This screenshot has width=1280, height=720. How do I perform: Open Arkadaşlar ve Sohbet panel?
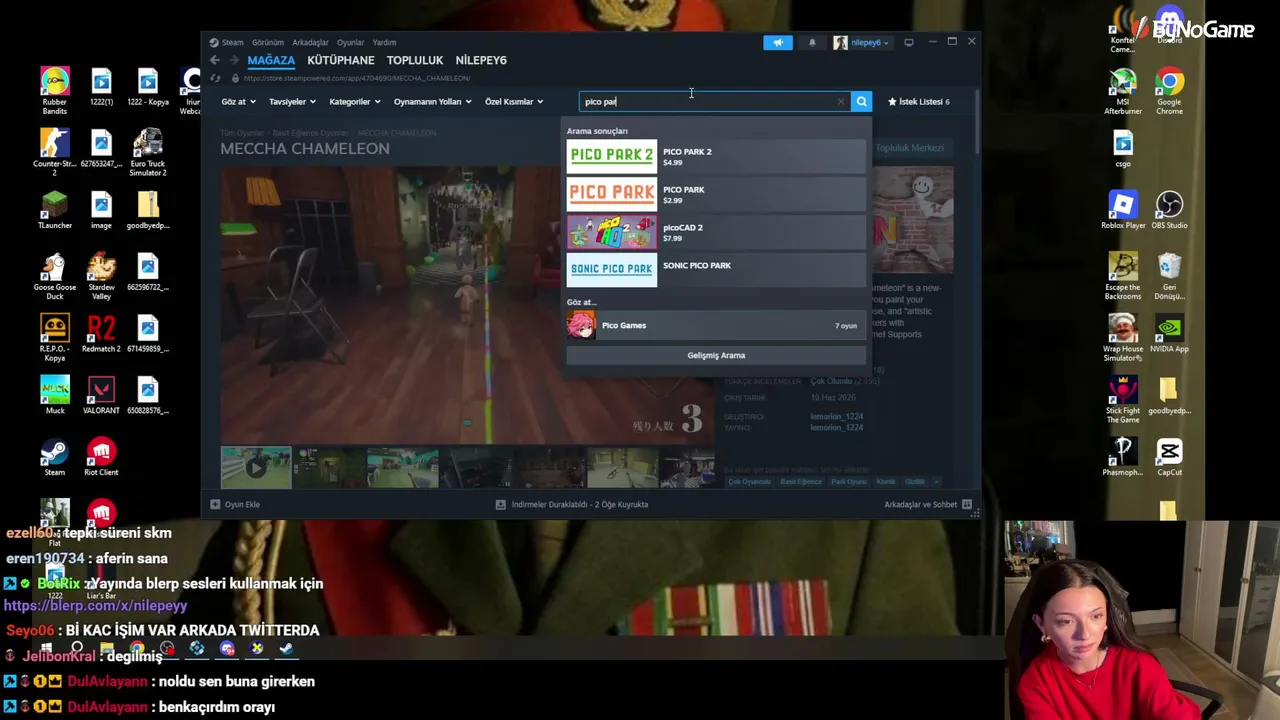click(928, 504)
